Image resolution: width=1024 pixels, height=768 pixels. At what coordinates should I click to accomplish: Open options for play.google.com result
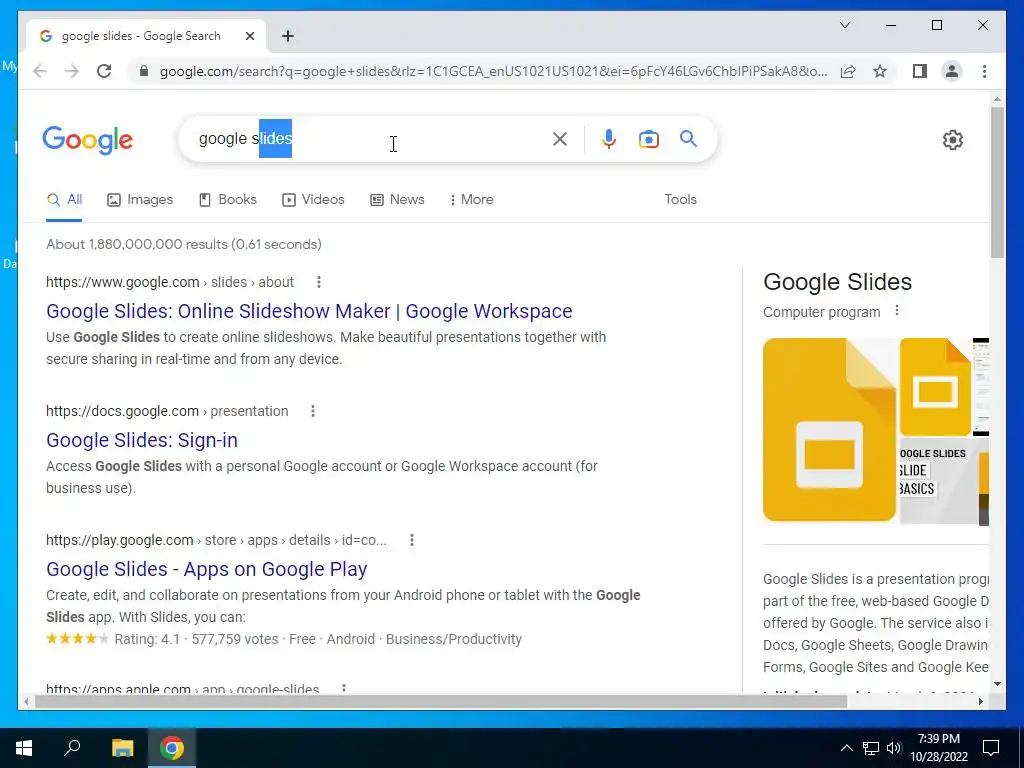(411, 540)
